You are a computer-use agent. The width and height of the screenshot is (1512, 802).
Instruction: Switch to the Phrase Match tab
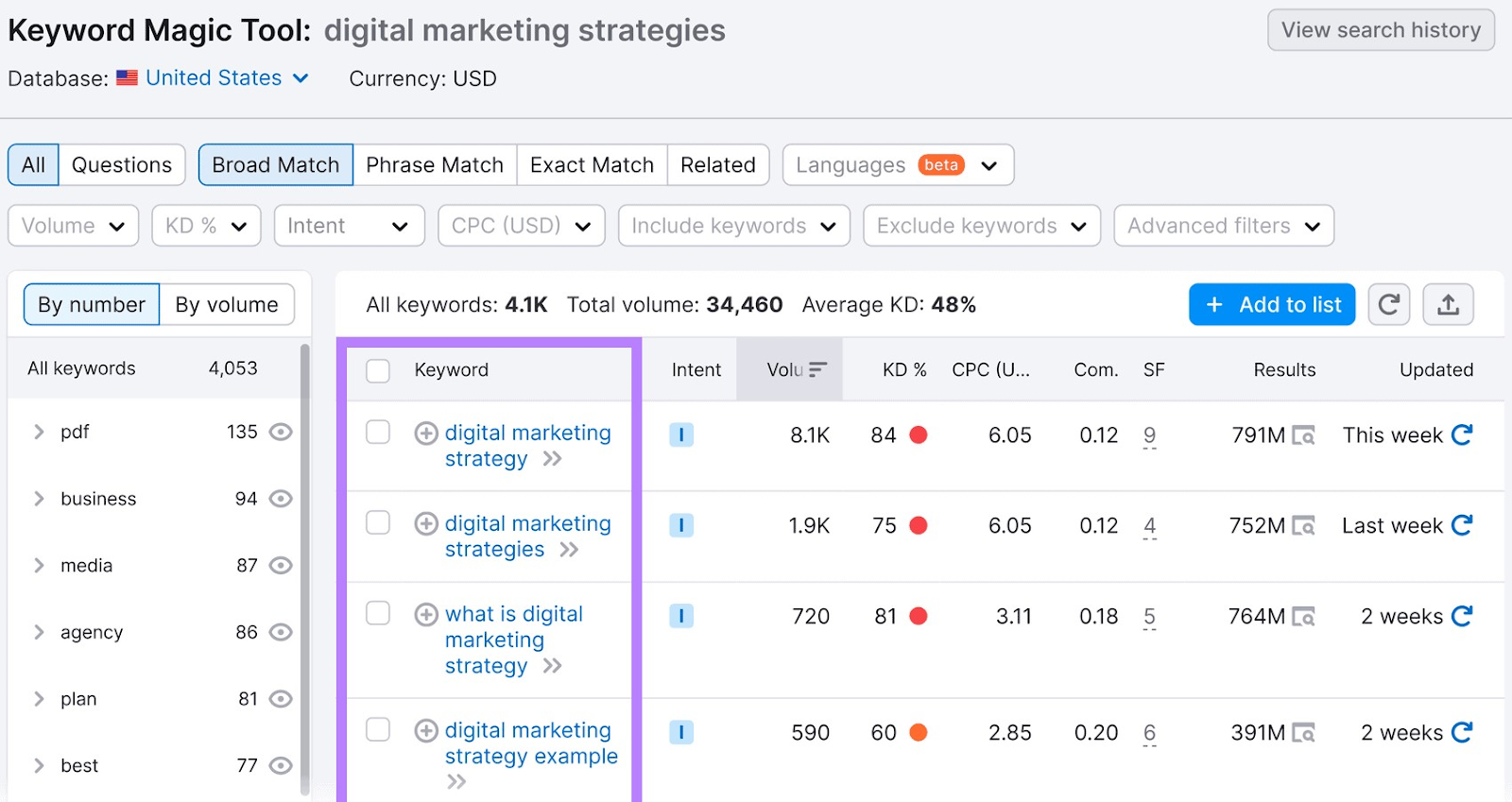[x=435, y=165]
